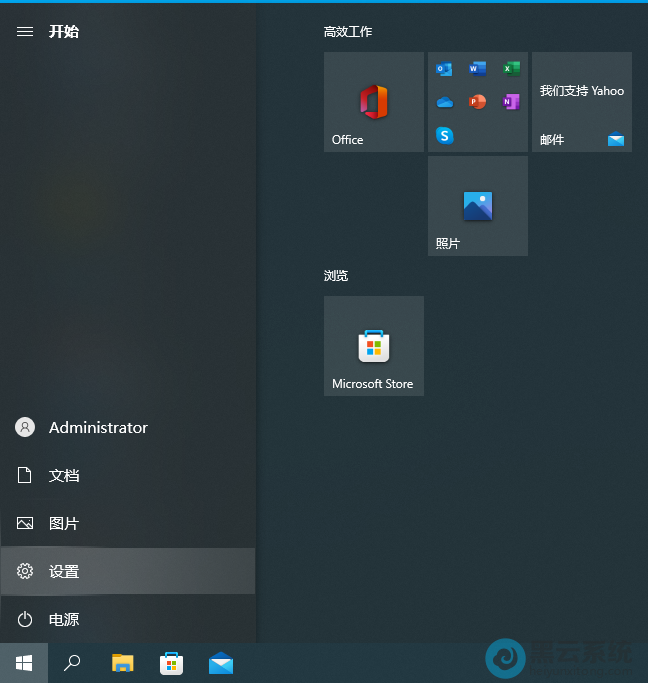The width and height of the screenshot is (648, 683).
Task: Open the 邮件 (Mail) live tile
Action: (x=581, y=102)
